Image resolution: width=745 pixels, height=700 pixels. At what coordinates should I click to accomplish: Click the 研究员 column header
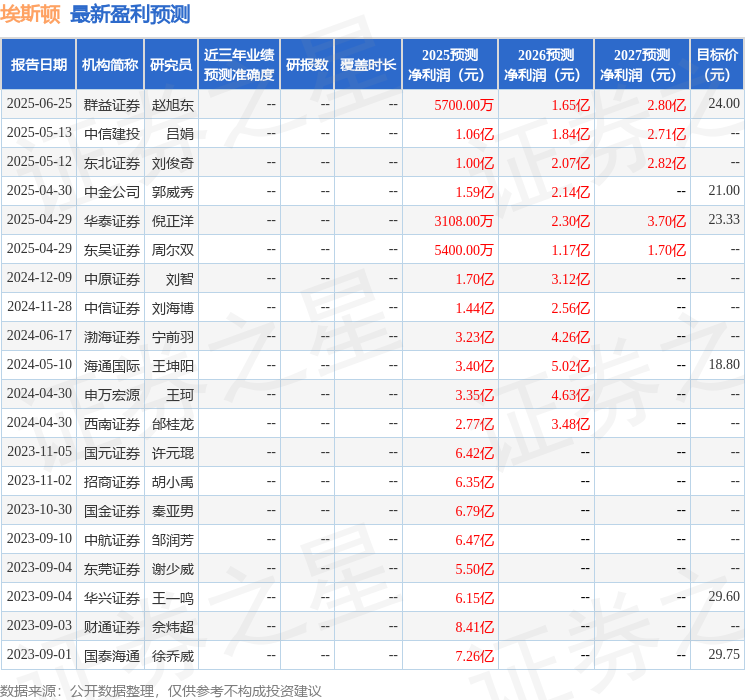click(x=171, y=65)
